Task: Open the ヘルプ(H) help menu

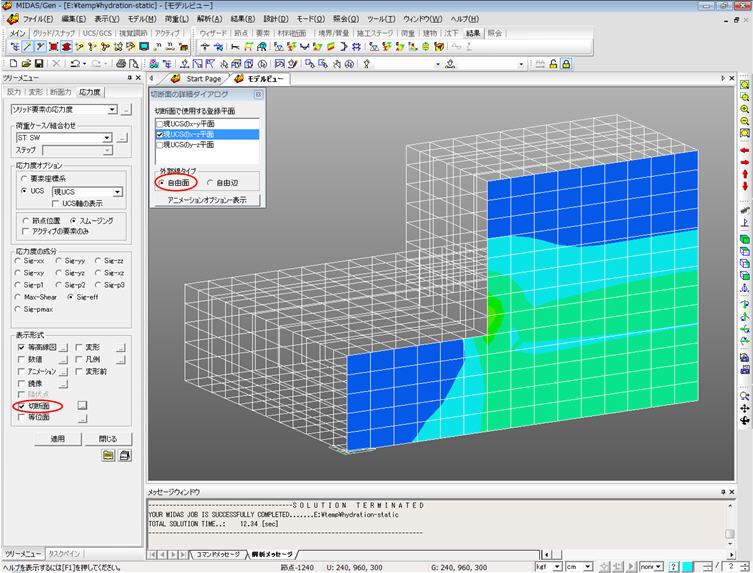Action: [x=464, y=19]
